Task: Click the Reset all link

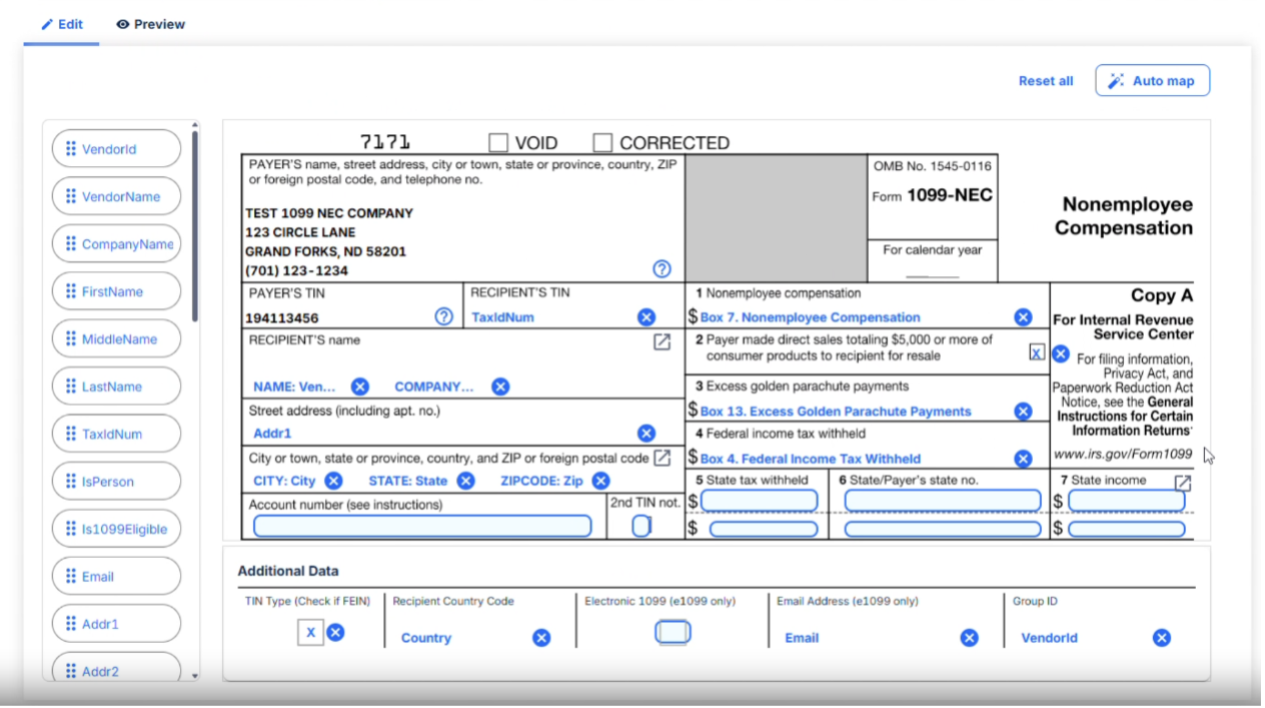Action: [x=1045, y=81]
